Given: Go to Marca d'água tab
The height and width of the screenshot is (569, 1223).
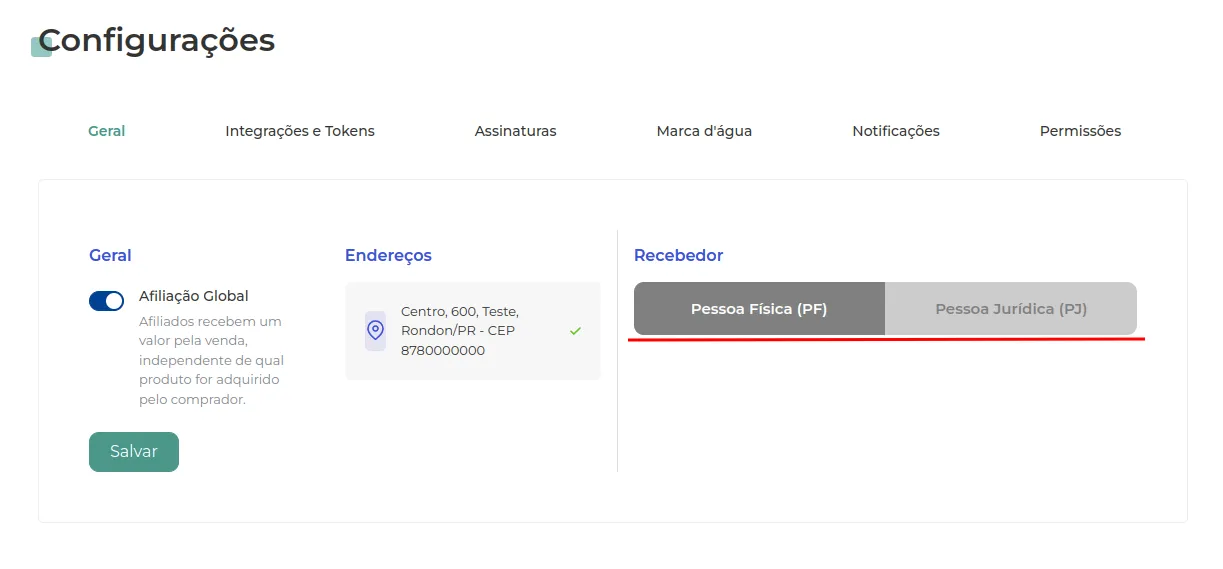Looking at the screenshot, I should (x=704, y=131).
